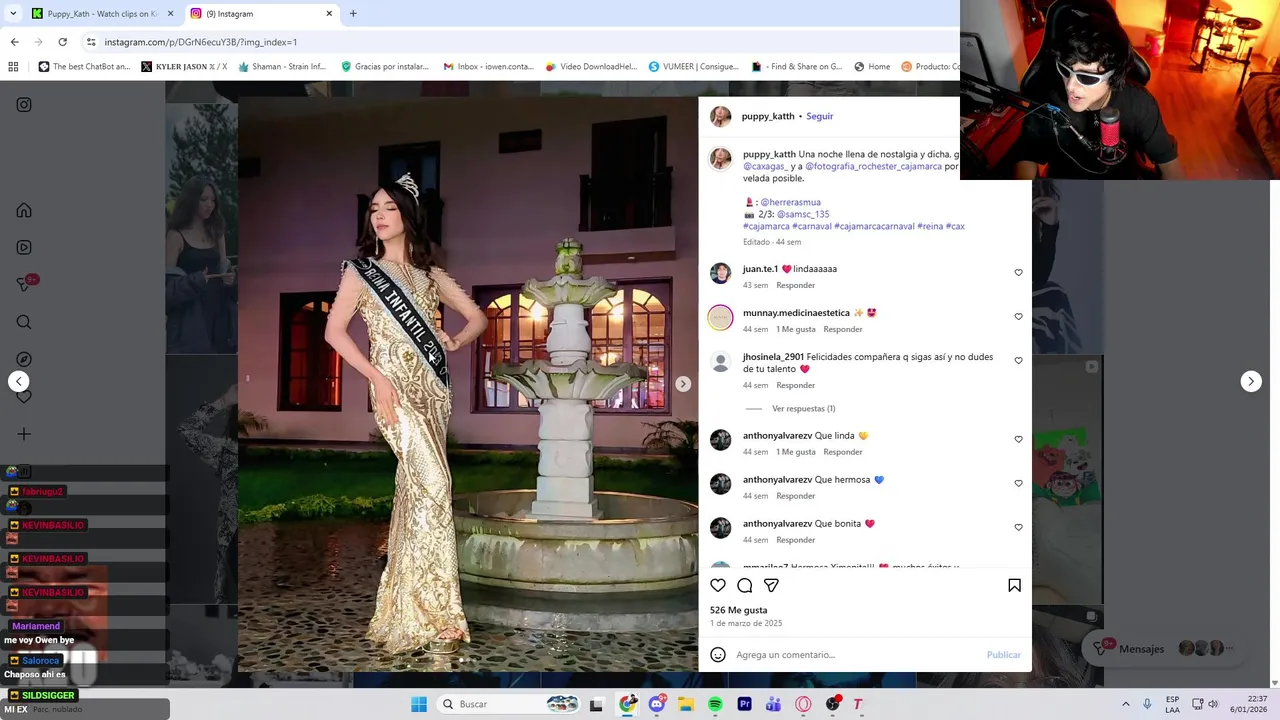Open Reels from the Instagram sidebar
1280x720 pixels.
tap(24, 248)
